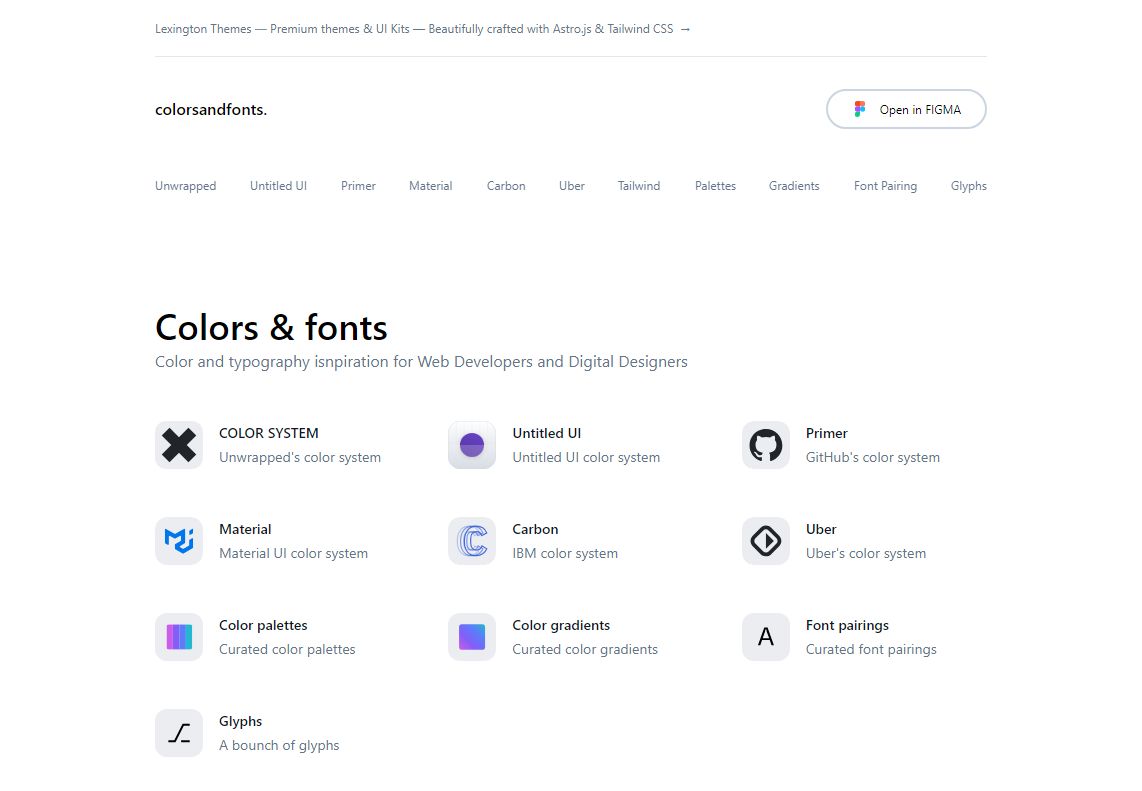Image resolution: width=1142 pixels, height=791 pixels.
Task: Click the purple Color gradients square icon
Action: (x=472, y=637)
